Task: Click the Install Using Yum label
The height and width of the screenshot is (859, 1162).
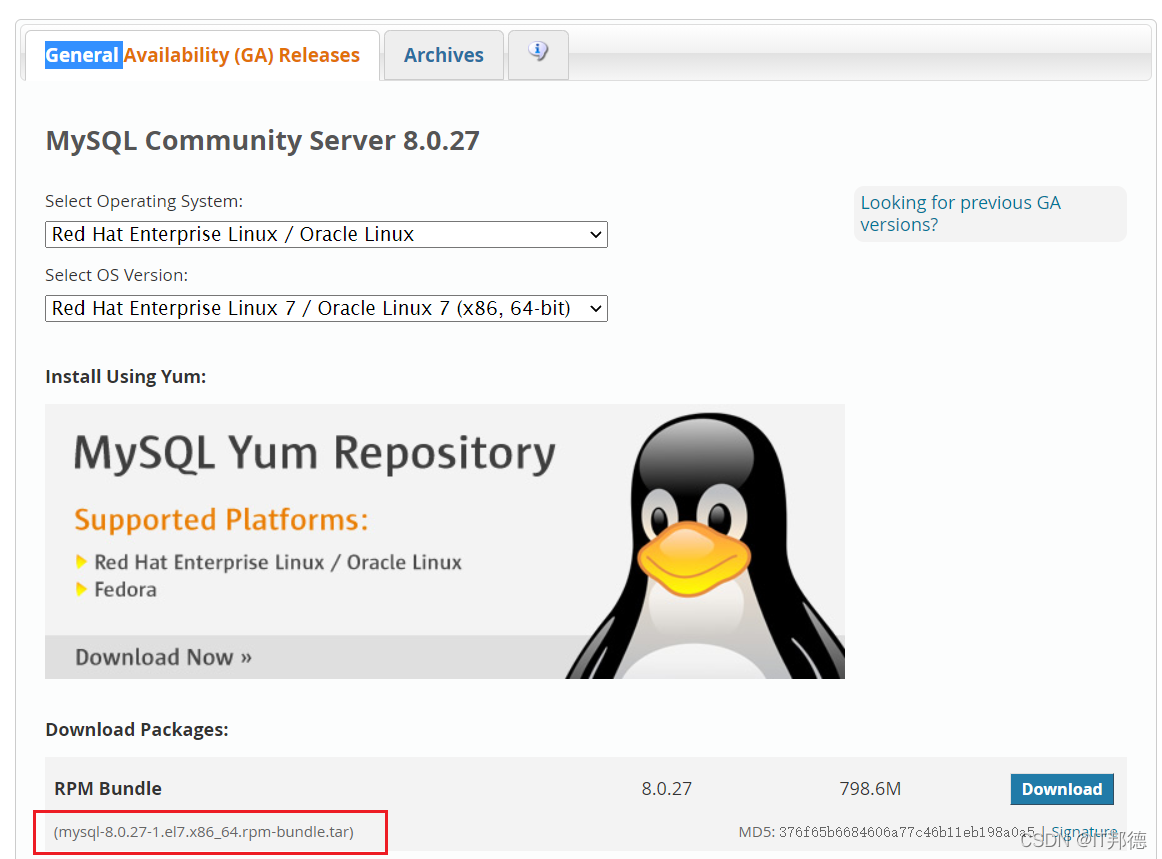Action: click(x=125, y=377)
